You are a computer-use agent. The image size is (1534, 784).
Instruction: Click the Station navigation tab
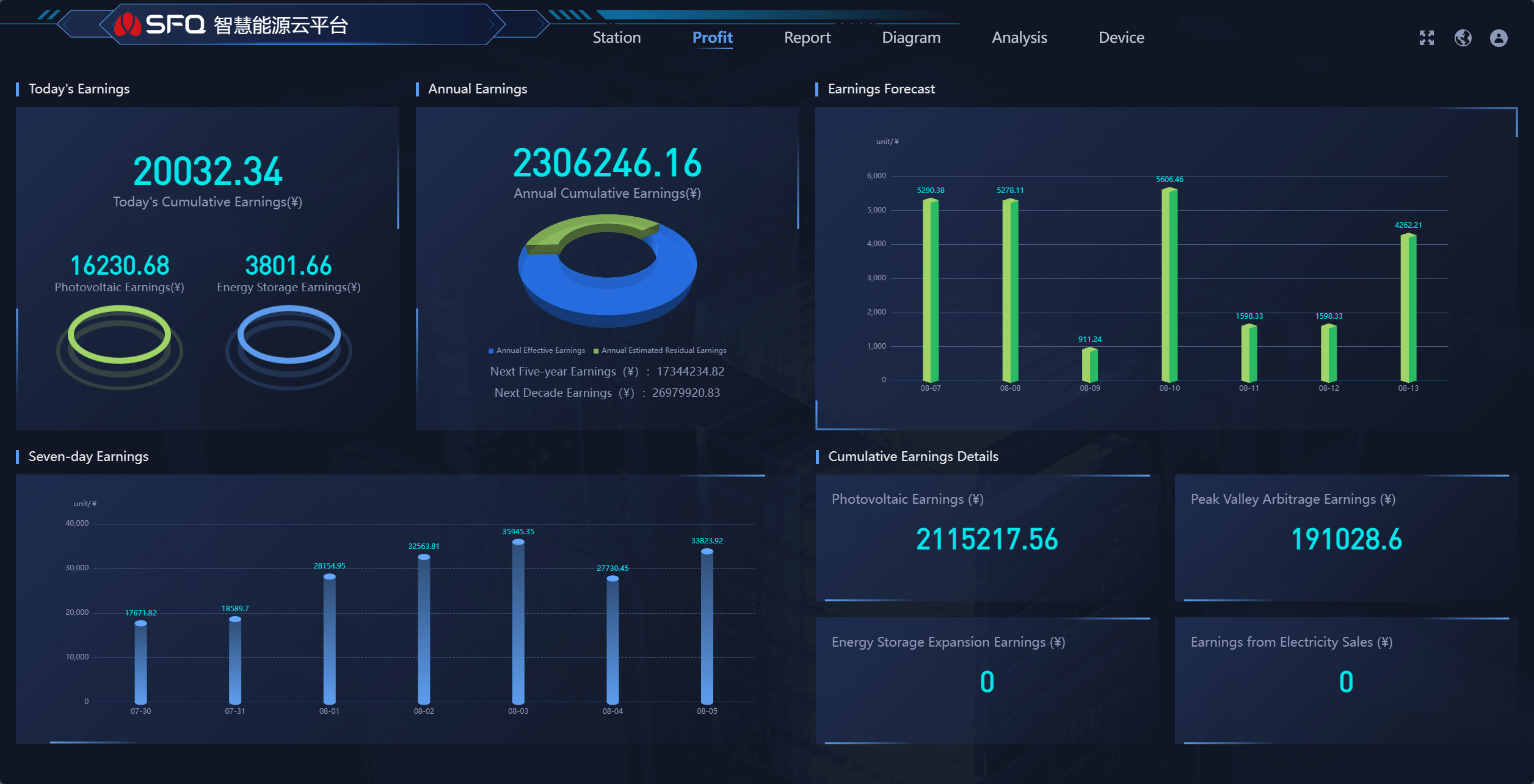pos(618,37)
